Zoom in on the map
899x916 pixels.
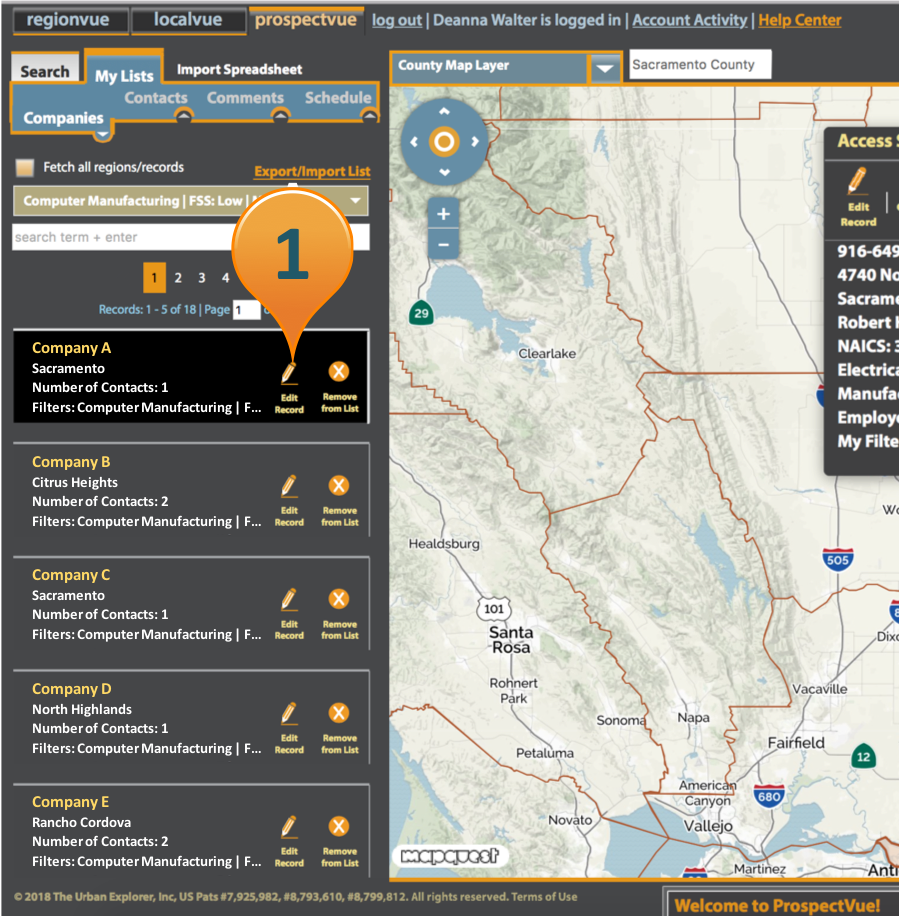[443, 214]
